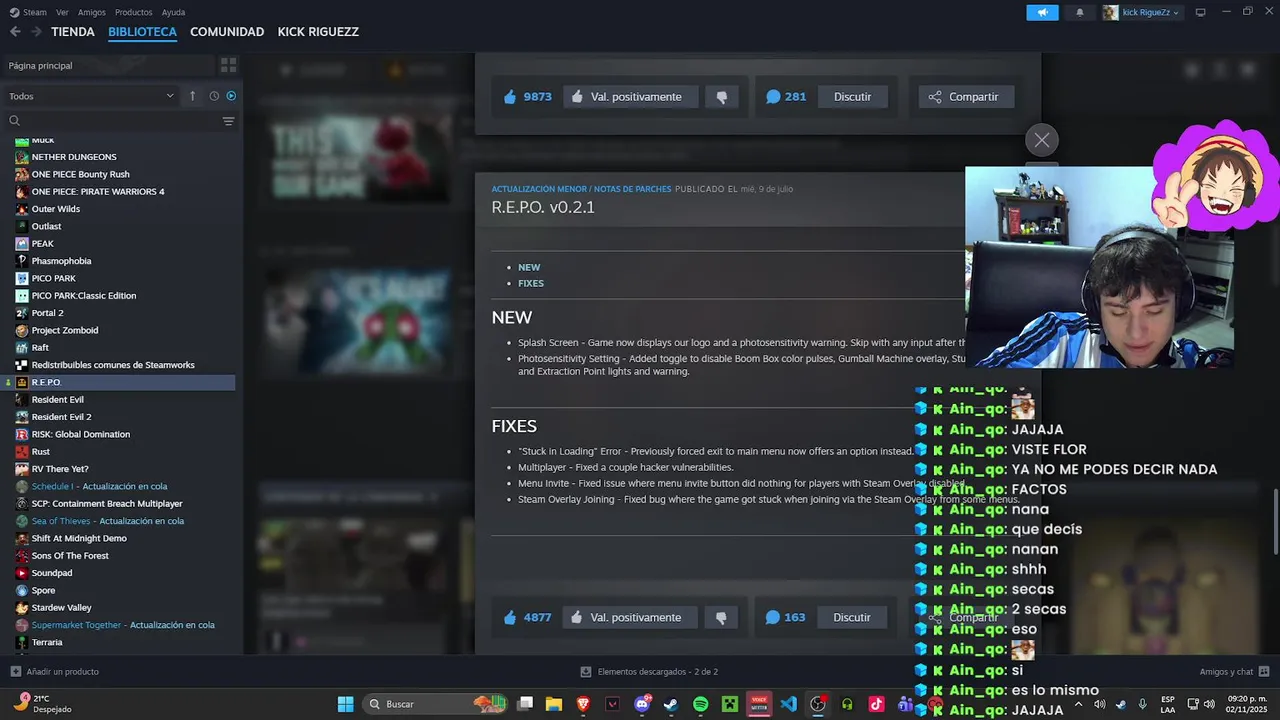Open library advanced filter options icon
1280x720 pixels.
(x=228, y=121)
